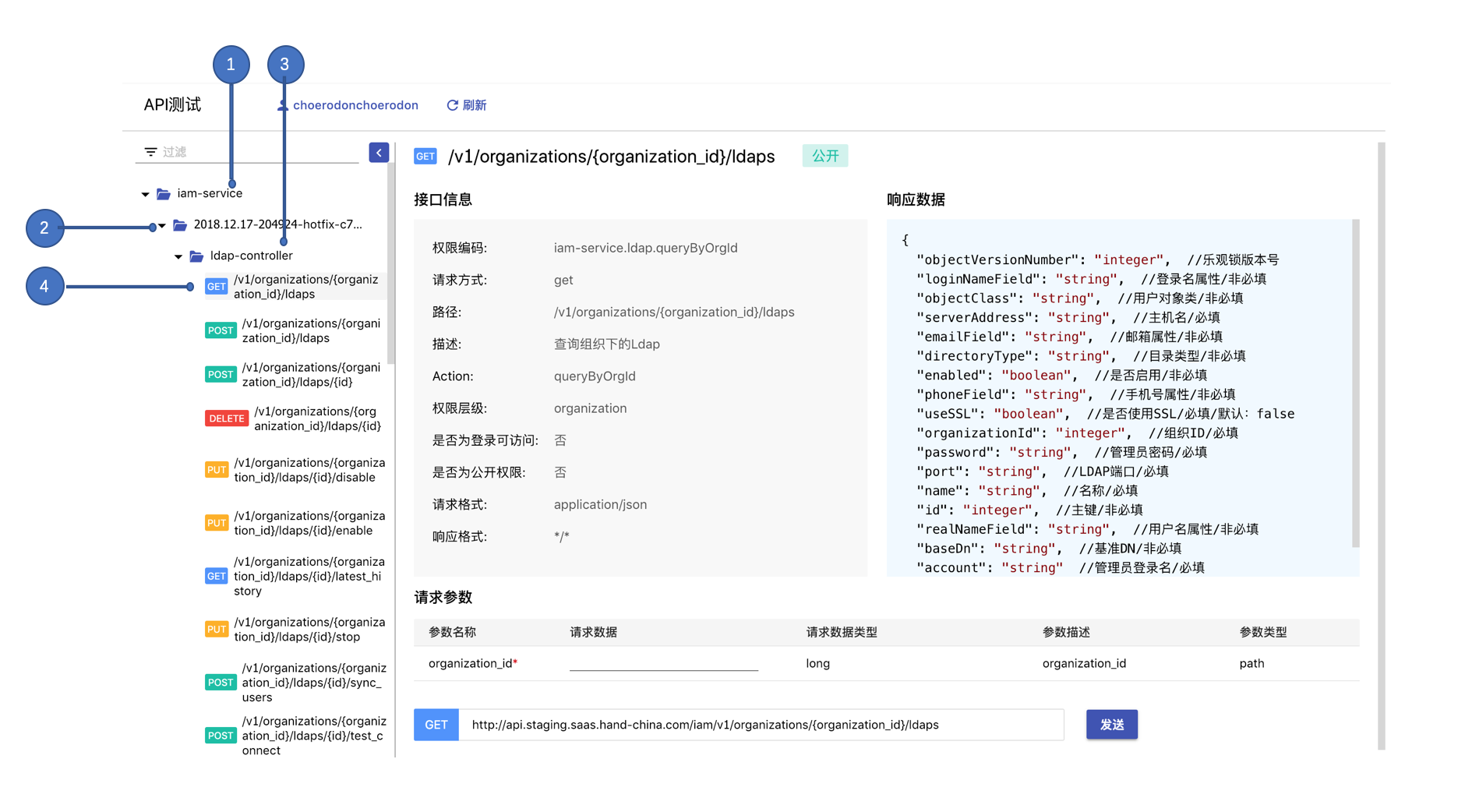
Task: Click the GET method label beside URL
Action: pyautogui.click(x=436, y=725)
